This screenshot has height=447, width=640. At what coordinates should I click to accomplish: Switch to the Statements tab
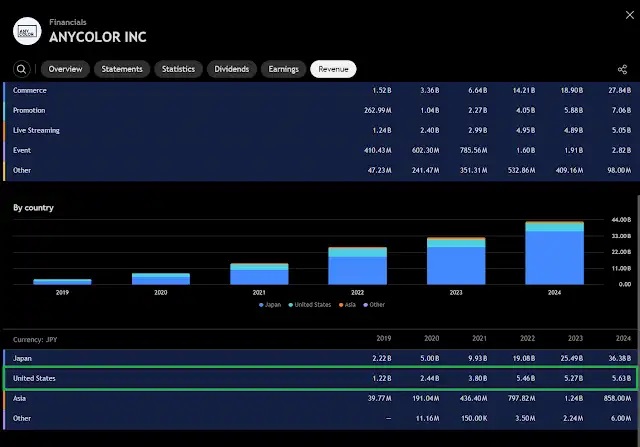point(122,69)
